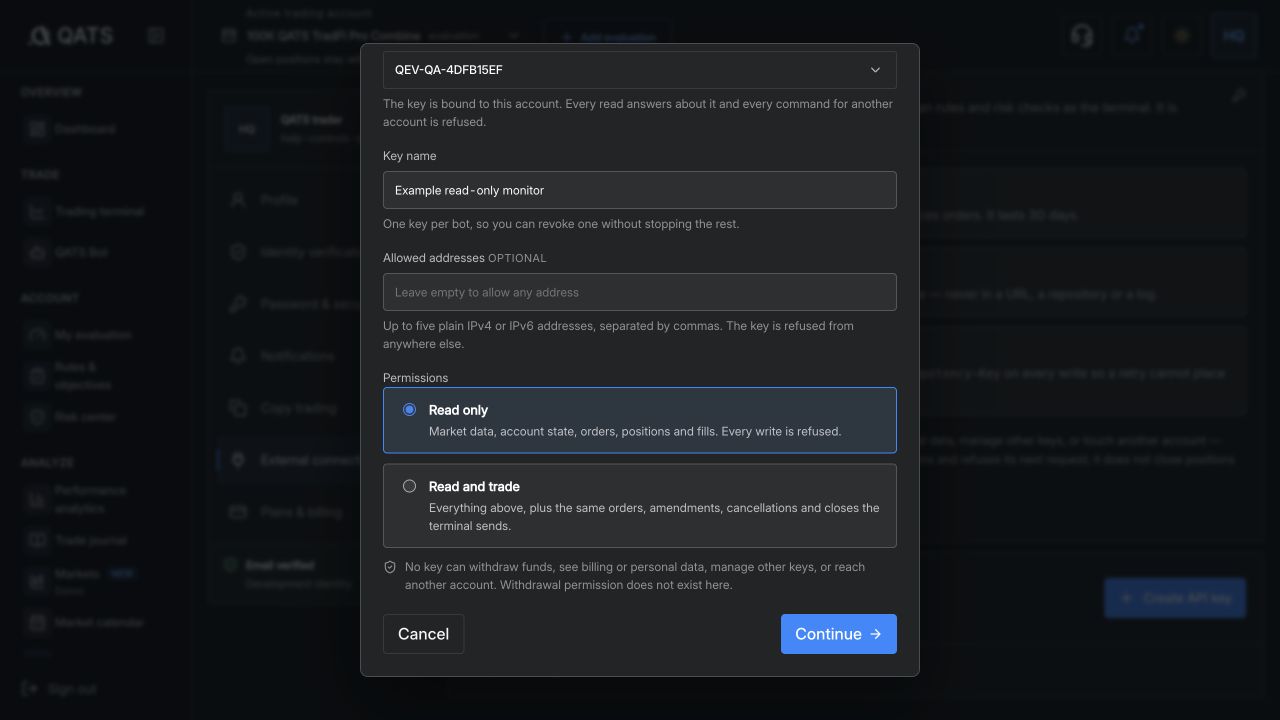The width and height of the screenshot is (1280, 720).
Task: Open the Plans & billing settings tab
Action: click(290, 512)
